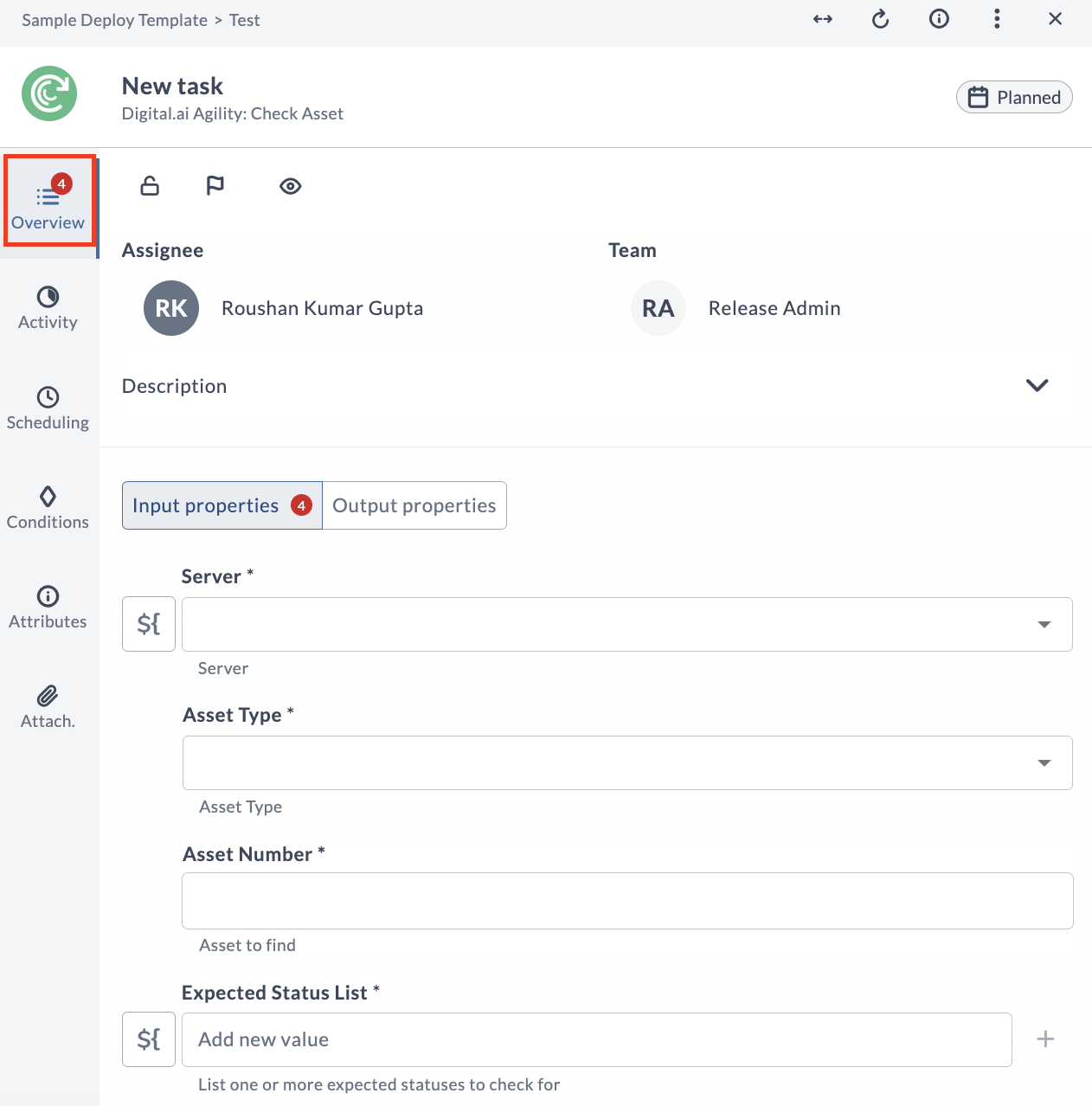Click the Sample Deploy Template breadcrumb

(x=115, y=20)
